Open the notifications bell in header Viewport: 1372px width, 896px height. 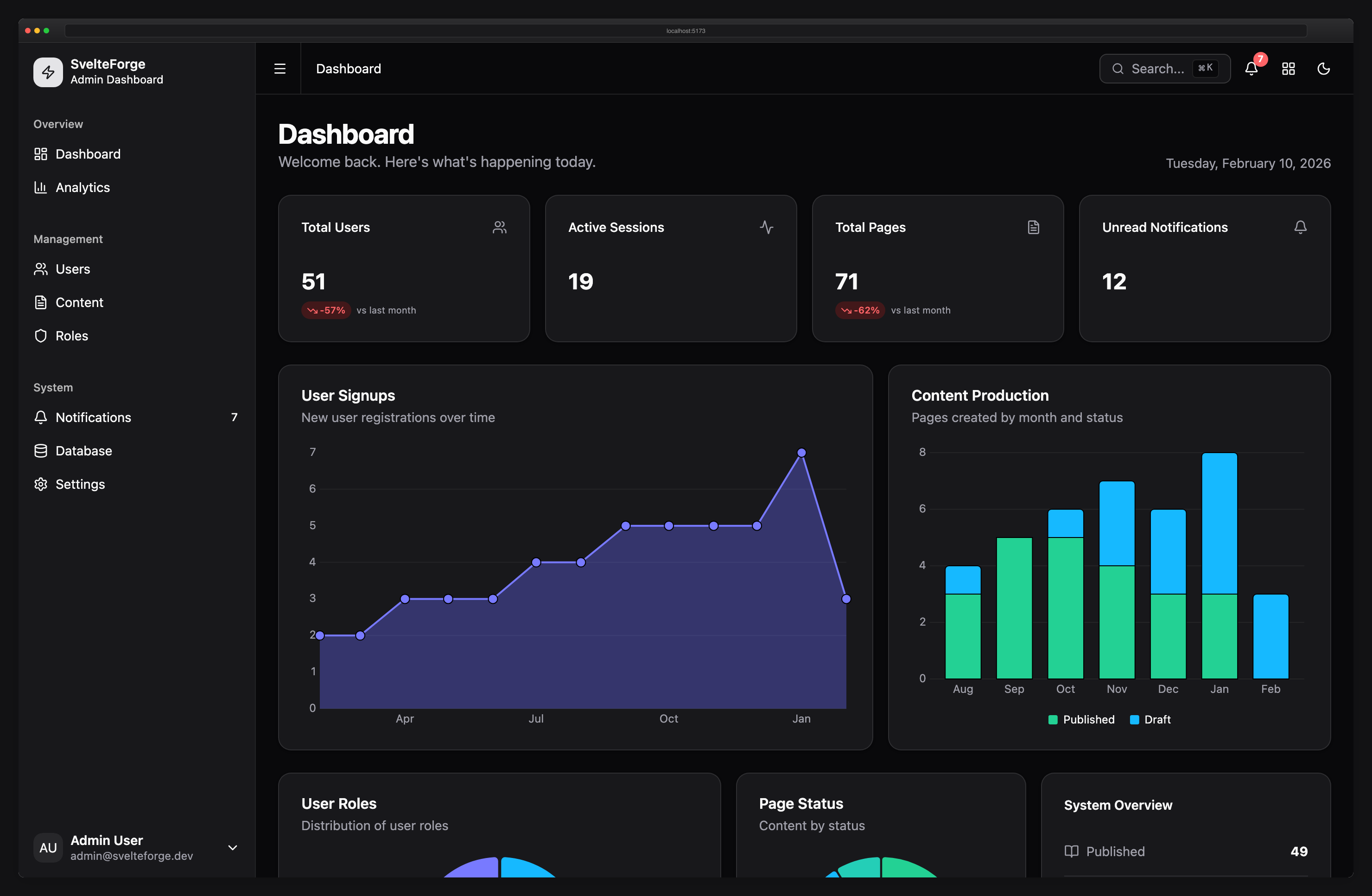tap(1251, 69)
